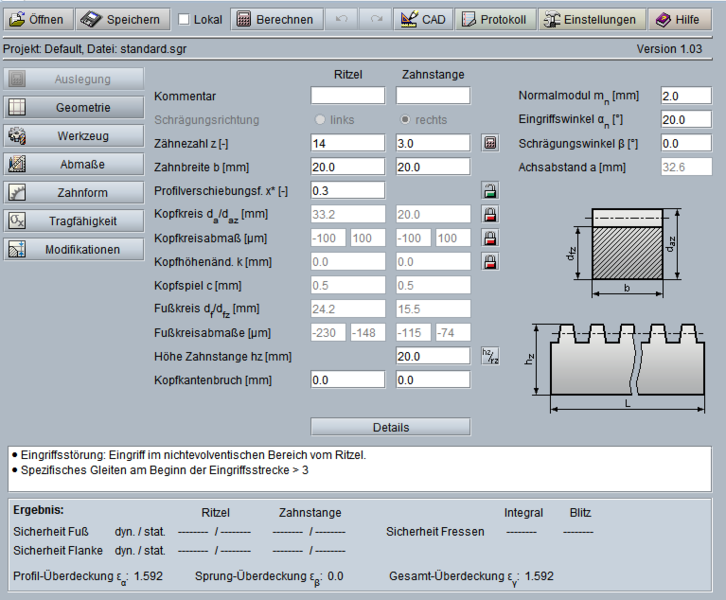Click the hz/rz switch icon
The image size is (726, 600).
490,356
